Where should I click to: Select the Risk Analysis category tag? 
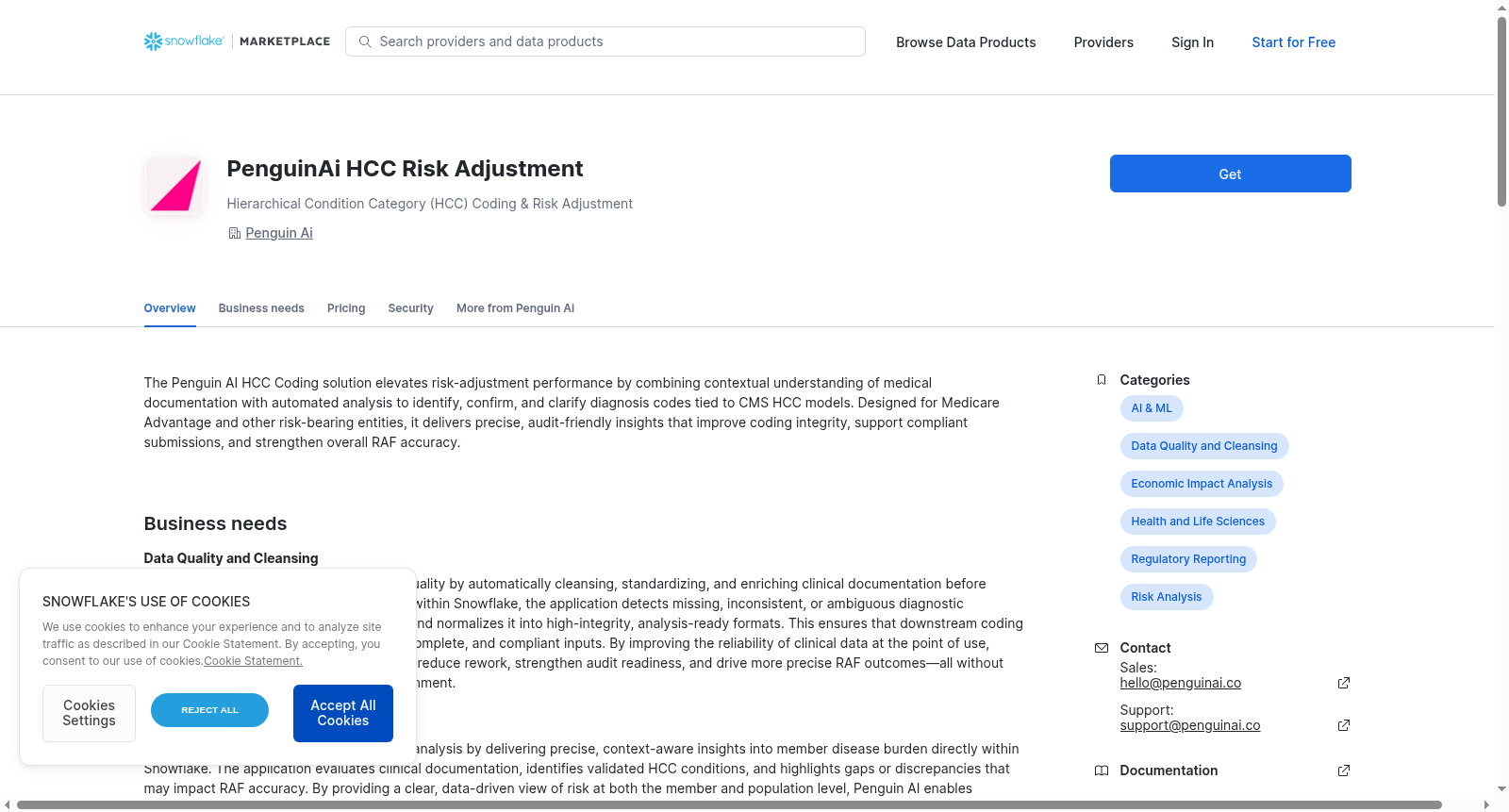(x=1167, y=597)
